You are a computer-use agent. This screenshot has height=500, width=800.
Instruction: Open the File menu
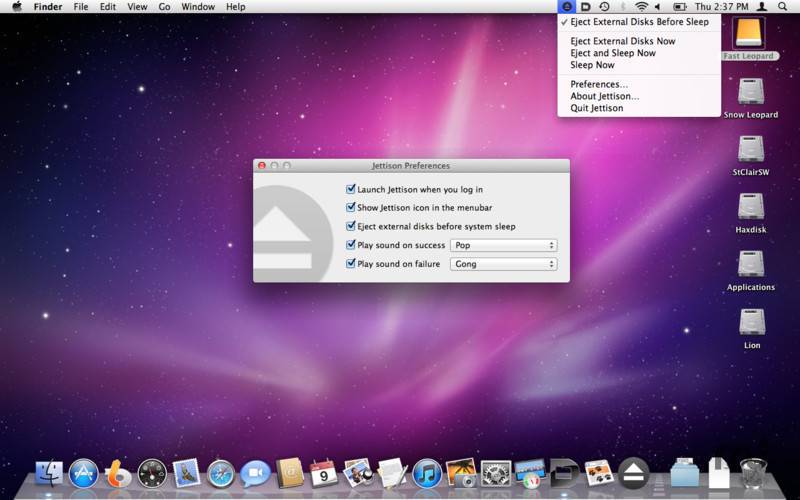81,7
